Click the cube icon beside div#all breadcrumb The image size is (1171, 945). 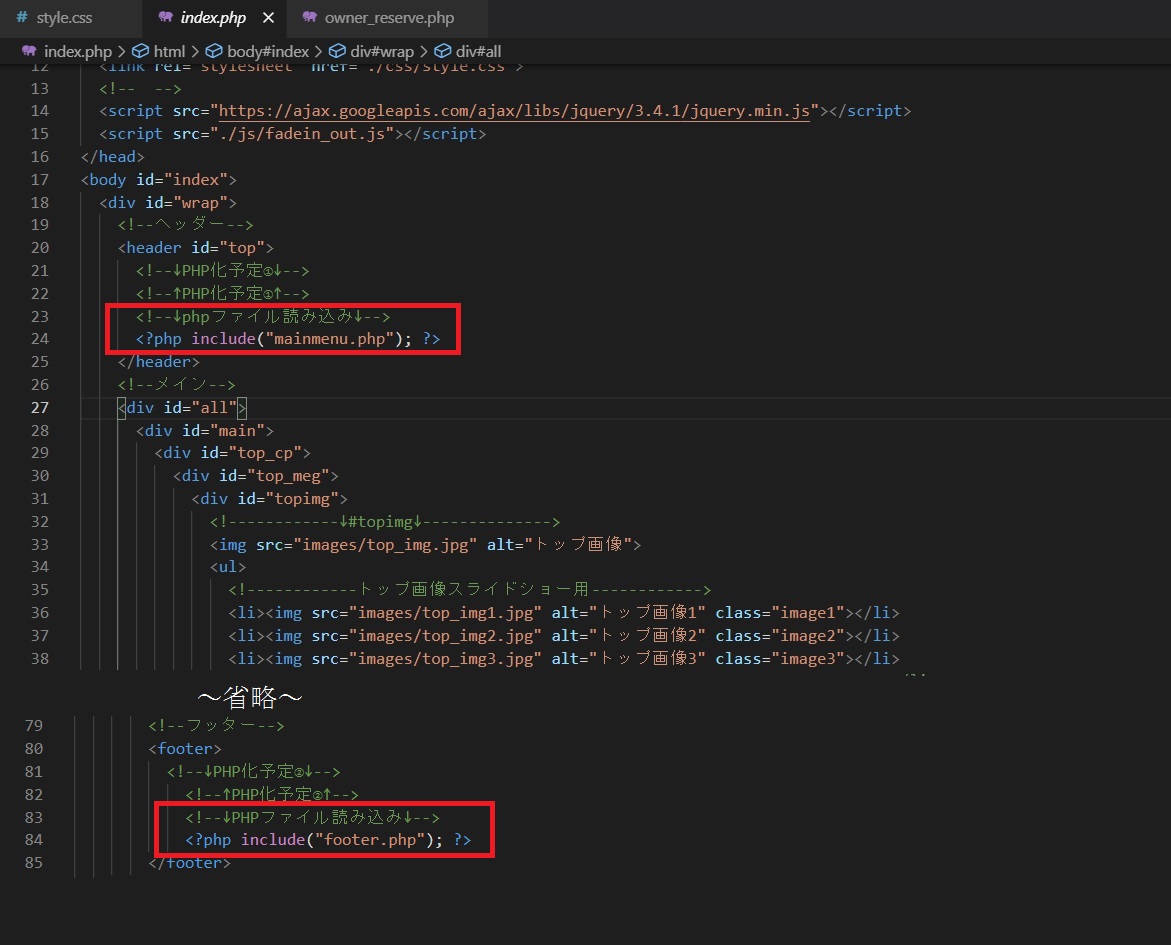pyautogui.click(x=444, y=51)
